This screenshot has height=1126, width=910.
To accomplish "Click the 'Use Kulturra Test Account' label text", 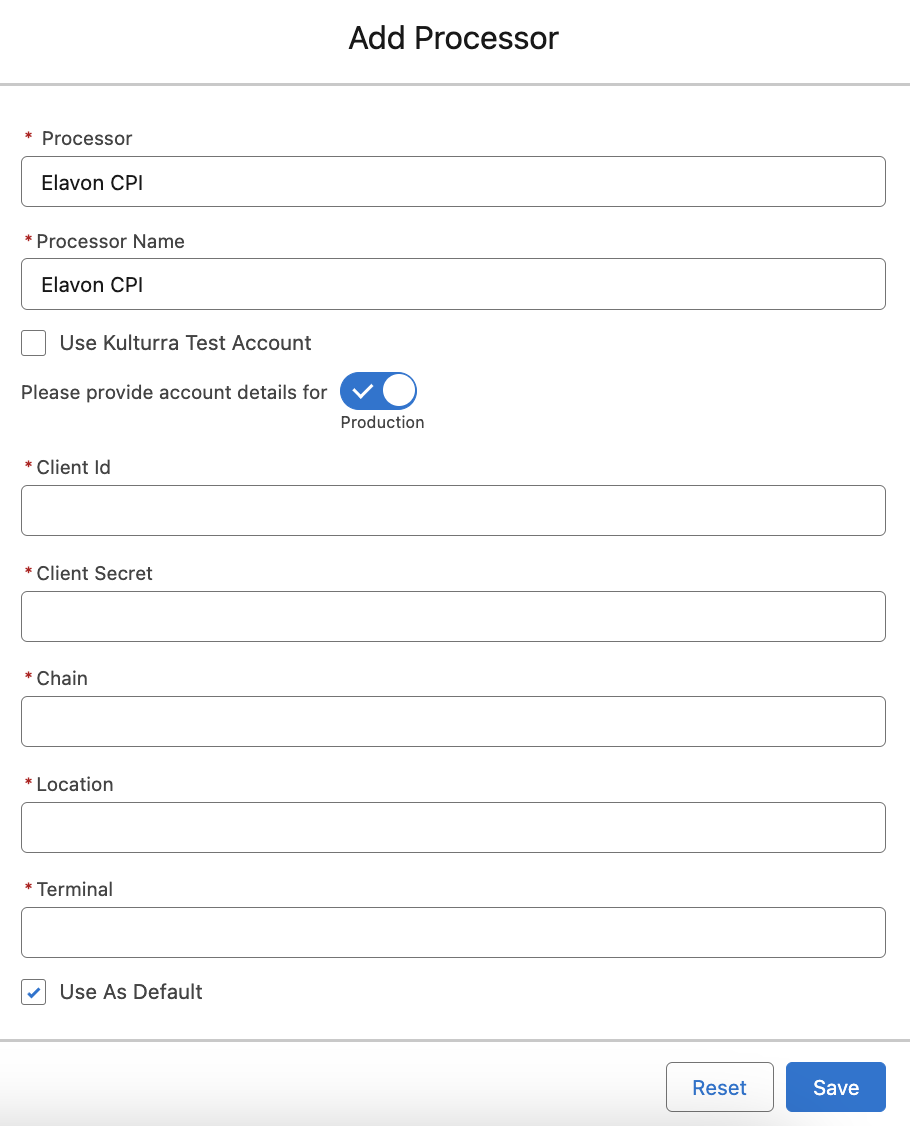I will coord(186,343).
